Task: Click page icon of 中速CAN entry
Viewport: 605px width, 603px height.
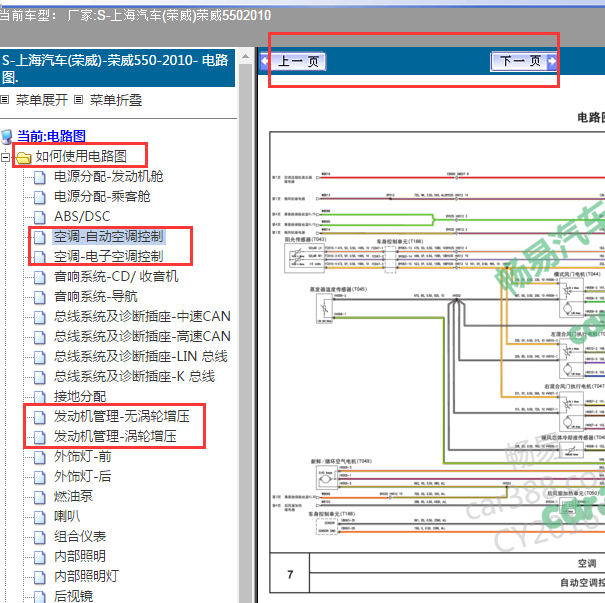Action: point(39,318)
